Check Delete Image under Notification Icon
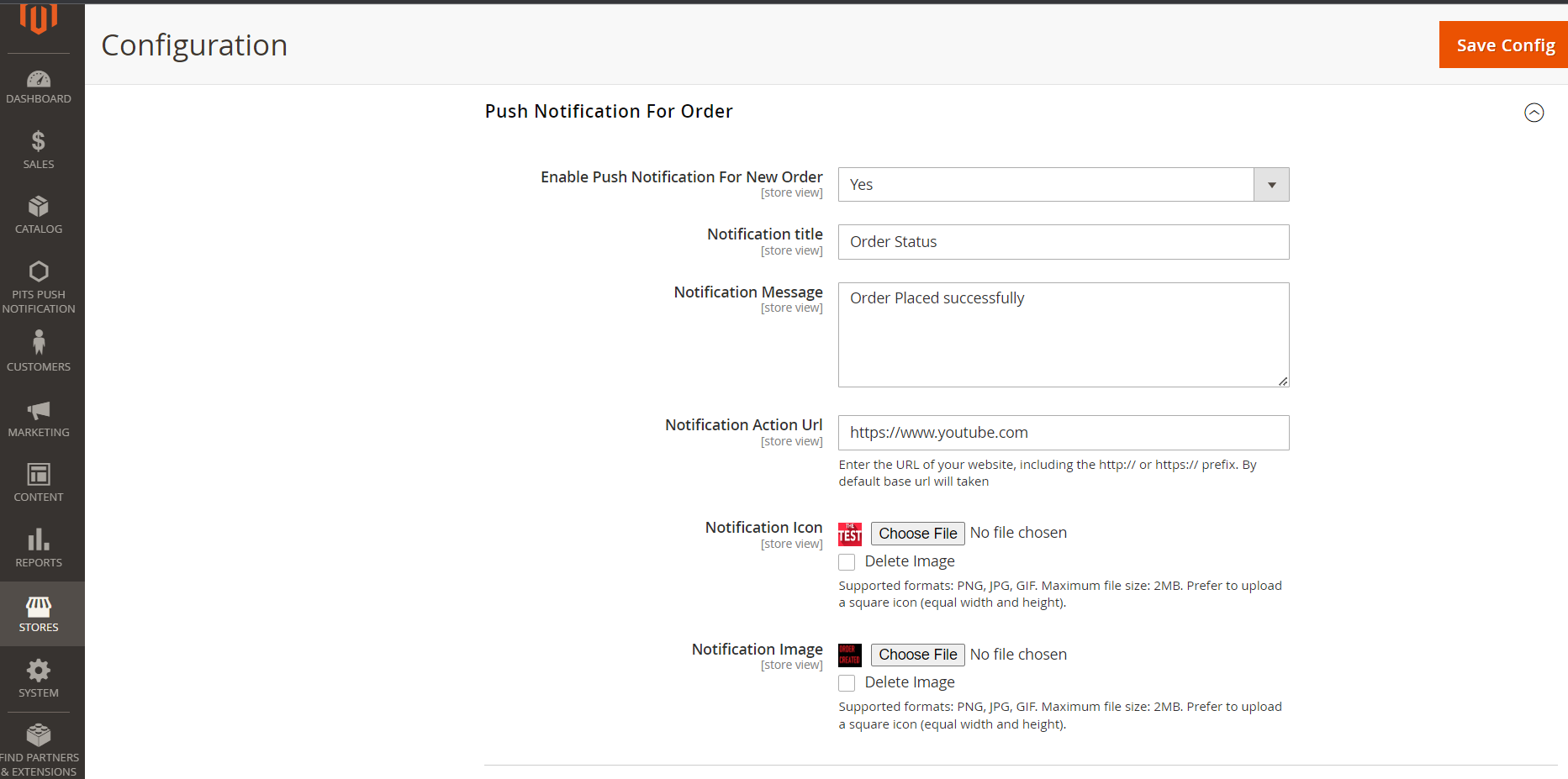 pyautogui.click(x=847, y=562)
